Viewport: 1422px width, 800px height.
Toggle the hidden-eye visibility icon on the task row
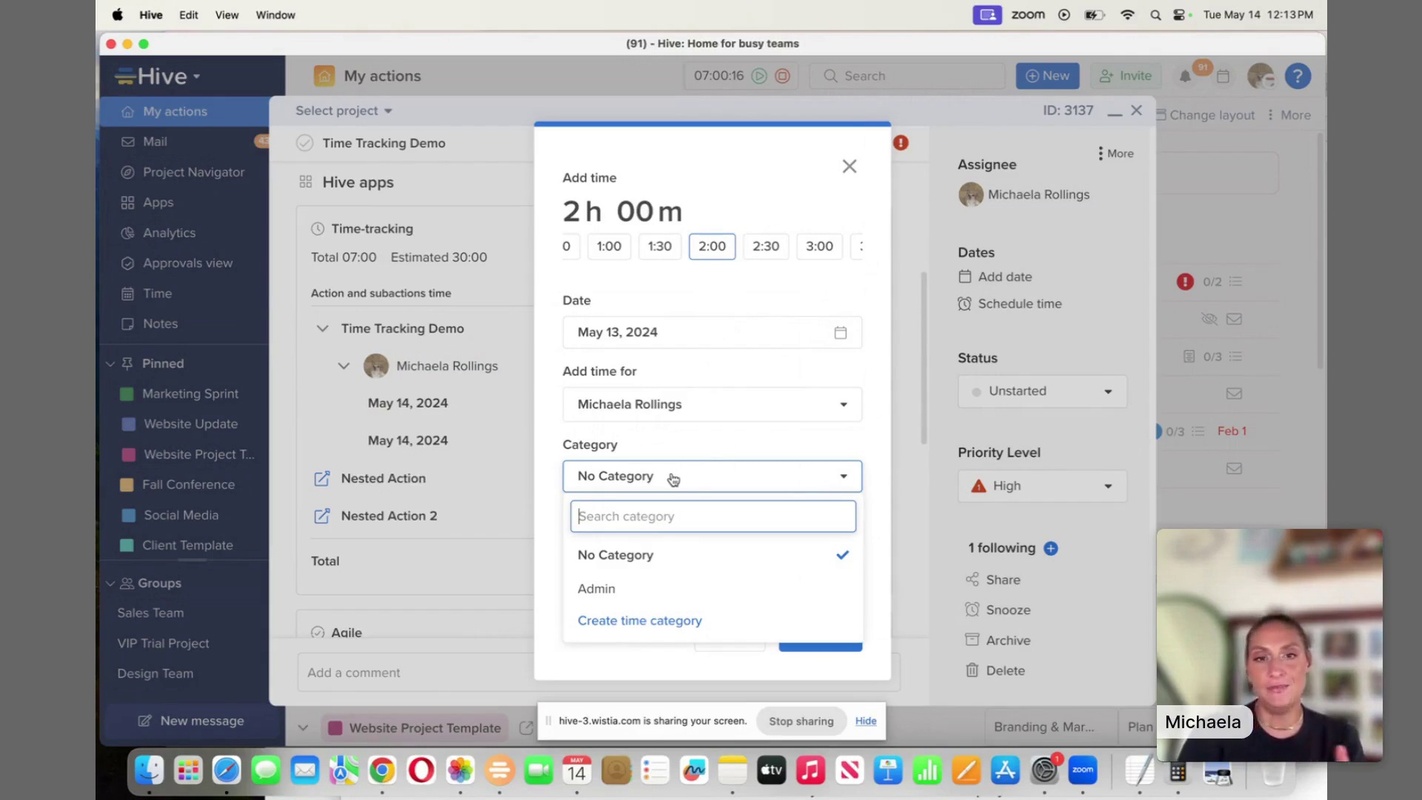click(1209, 318)
